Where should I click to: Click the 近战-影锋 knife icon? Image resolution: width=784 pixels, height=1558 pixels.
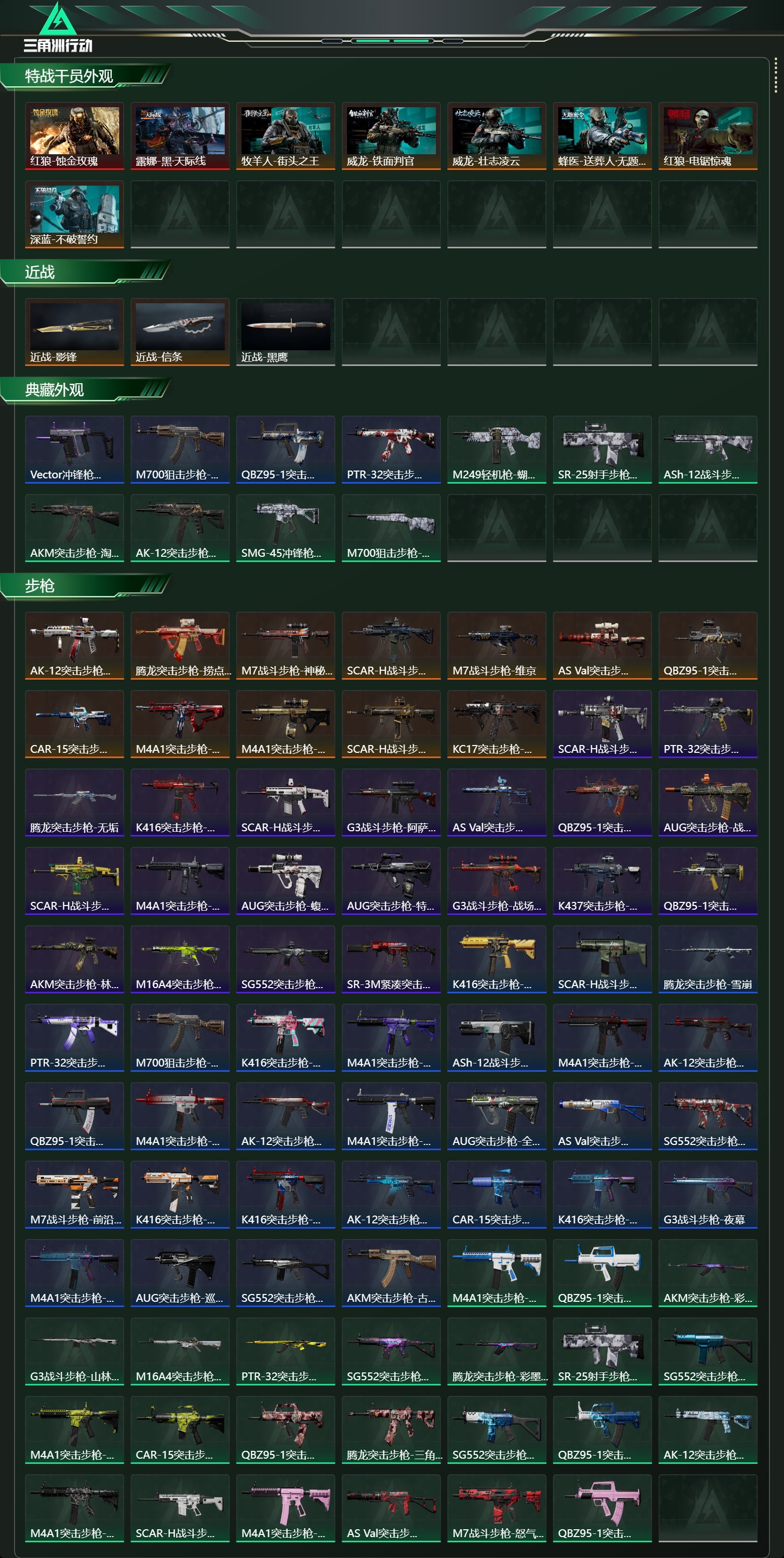pyautogui.click(x=74, y=332)
